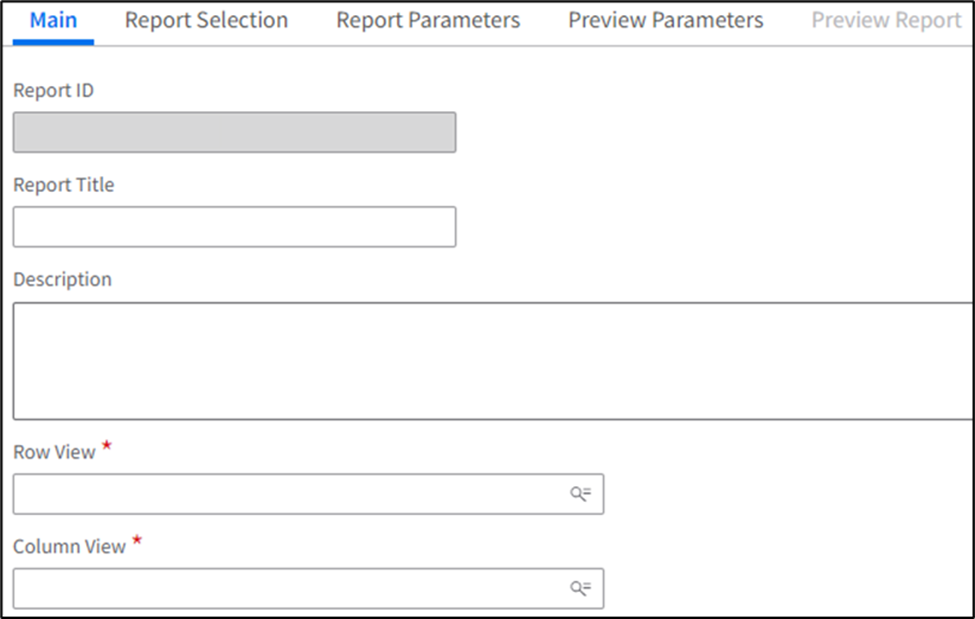The image size is (975, 619).
Task: Click the Description label text
Action: click(62, 280)
